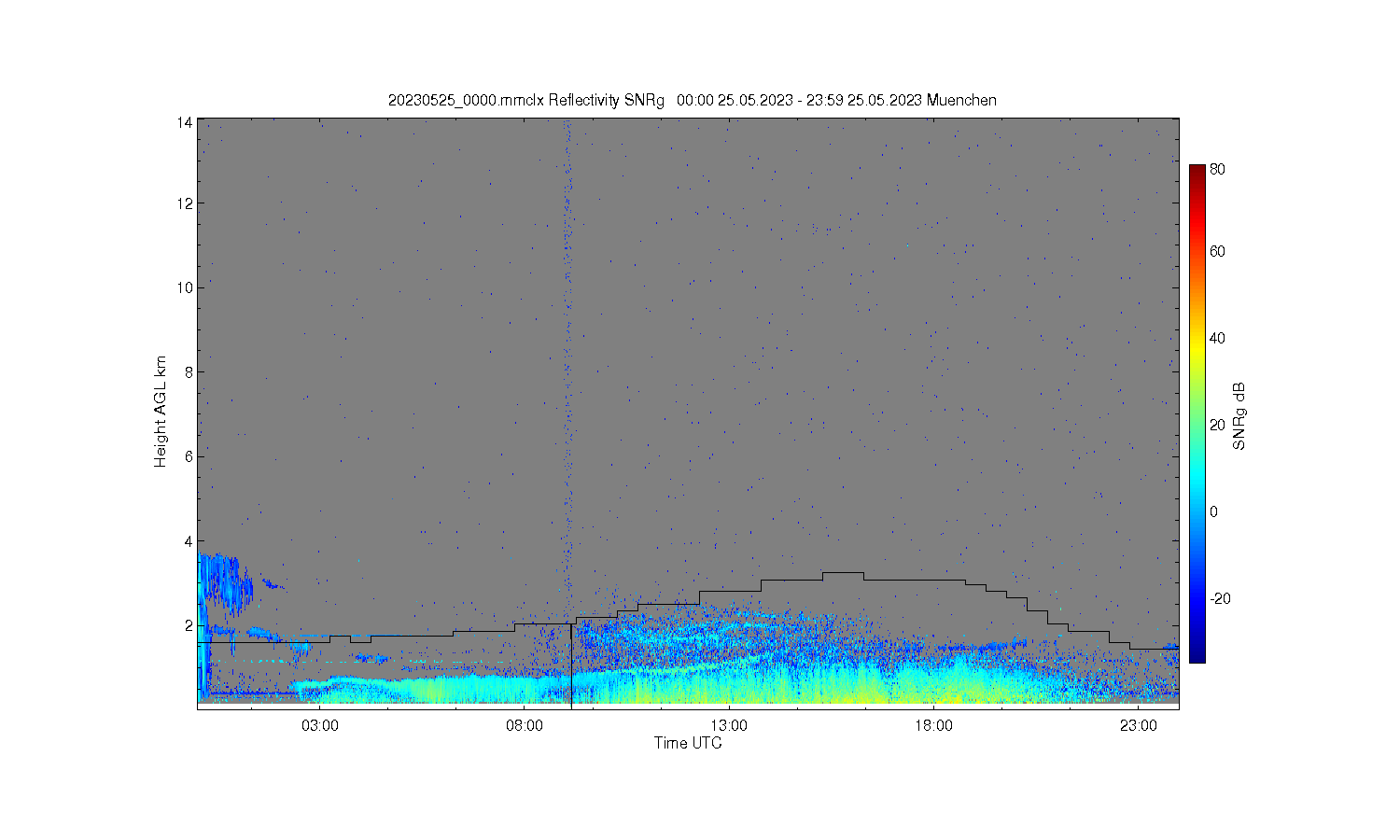Click the 'Time UTC' axis label

(688, 743)
